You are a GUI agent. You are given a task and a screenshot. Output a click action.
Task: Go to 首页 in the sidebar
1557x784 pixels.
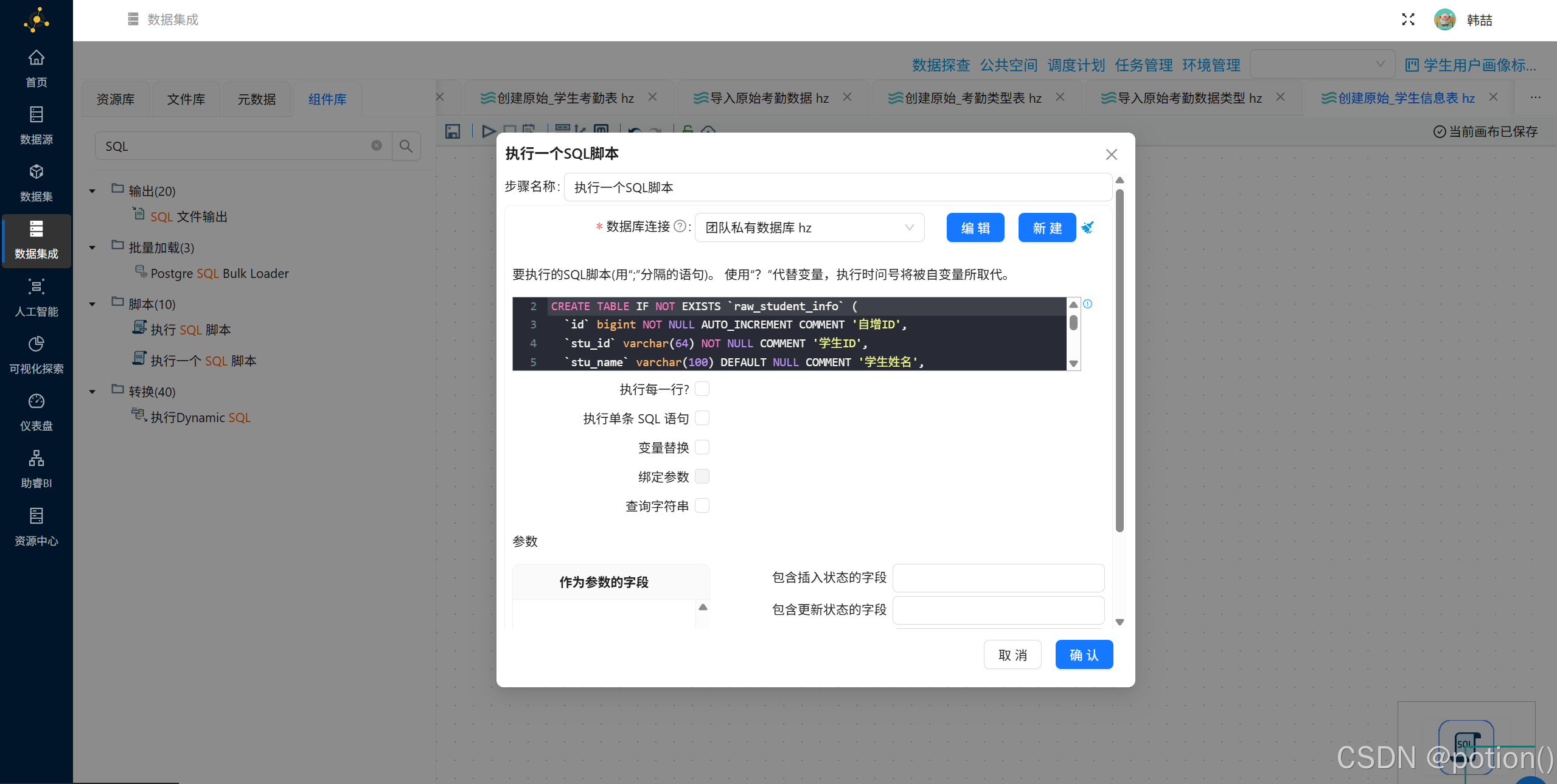click(37, 69)
